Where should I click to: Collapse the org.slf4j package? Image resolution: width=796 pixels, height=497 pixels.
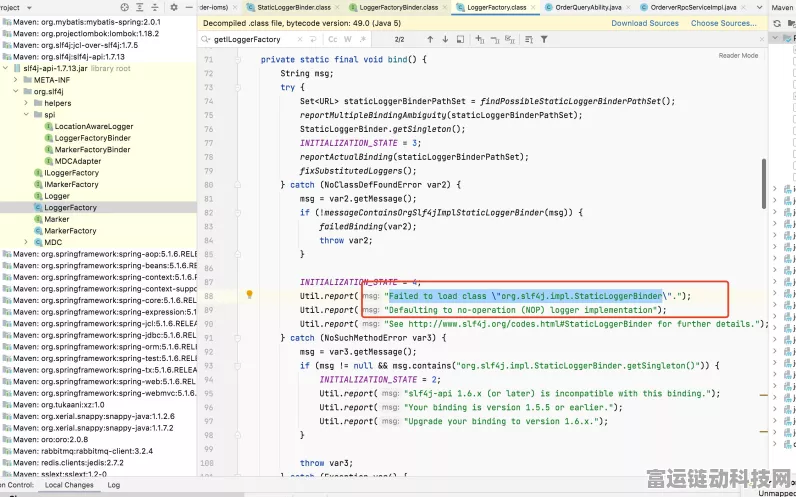16,92
